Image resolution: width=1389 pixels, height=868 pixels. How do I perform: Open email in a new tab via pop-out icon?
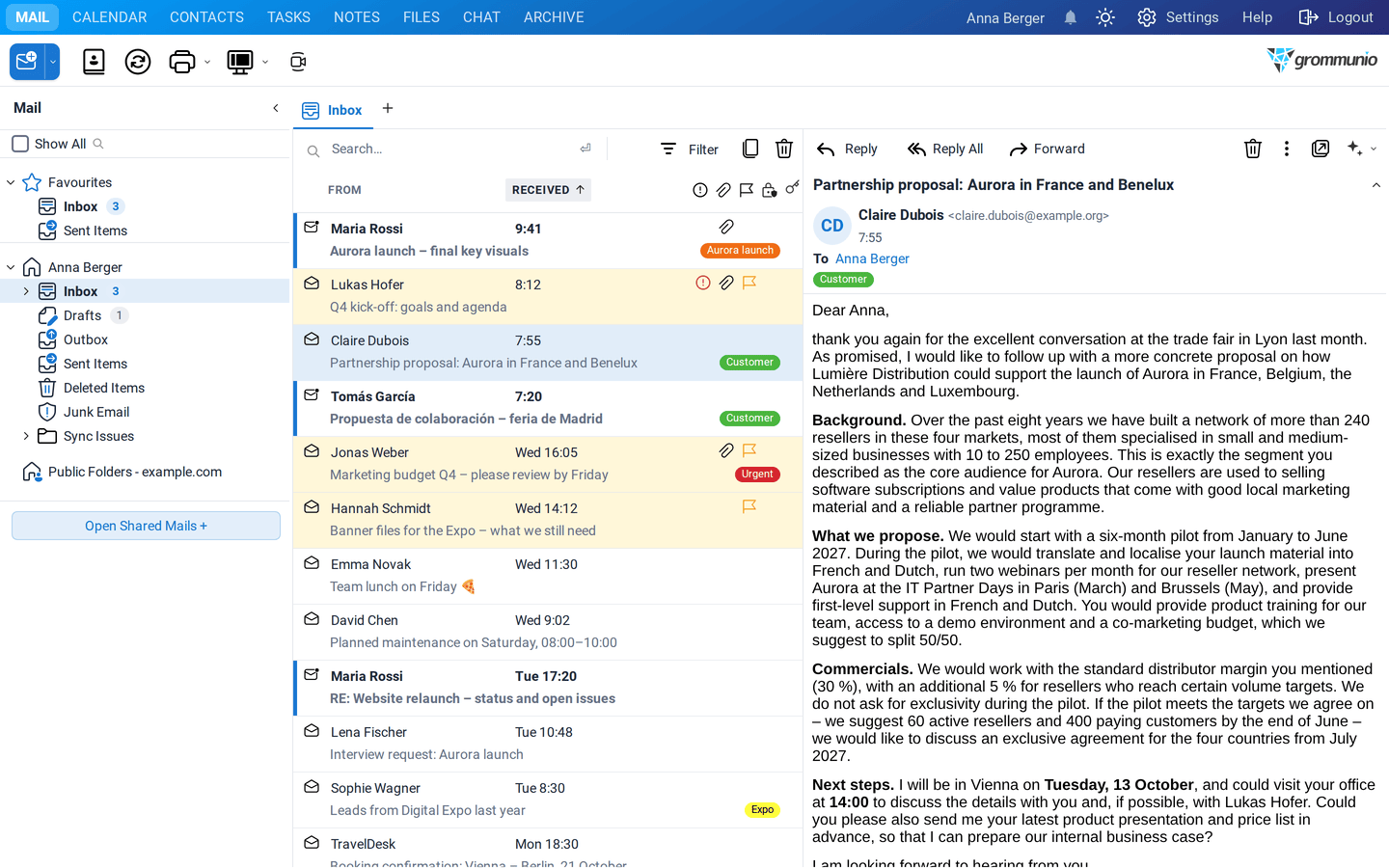(x=1321, y=149)
